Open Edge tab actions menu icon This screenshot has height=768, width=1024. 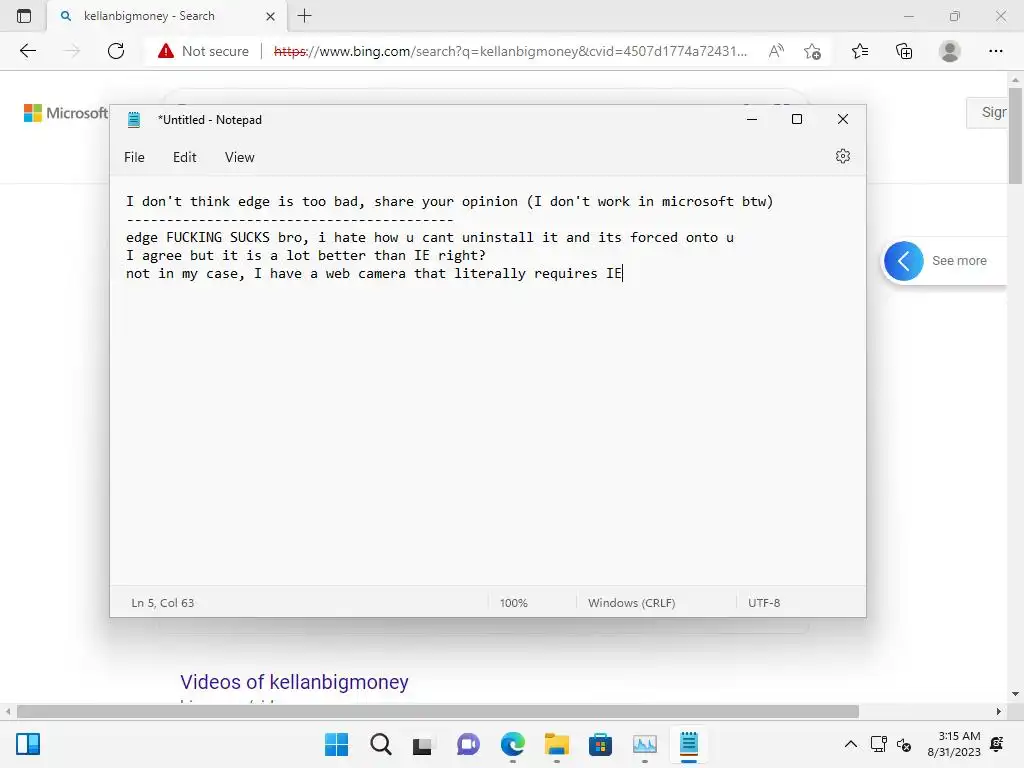24,16
